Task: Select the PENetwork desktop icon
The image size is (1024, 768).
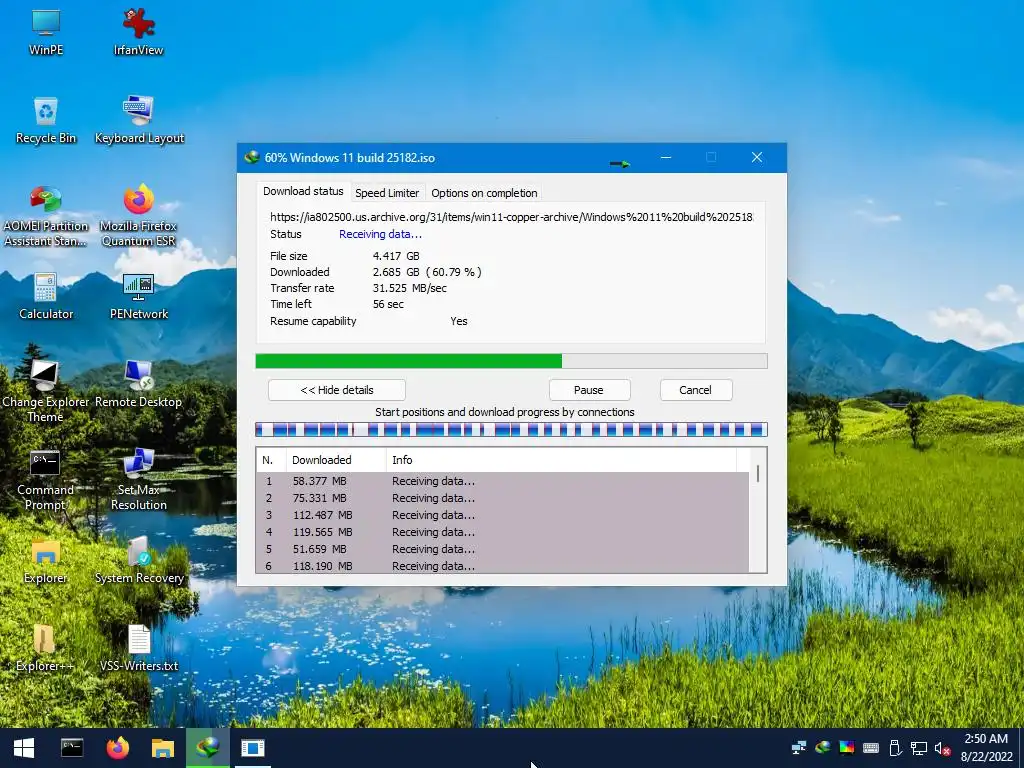Action: point(138,296)
